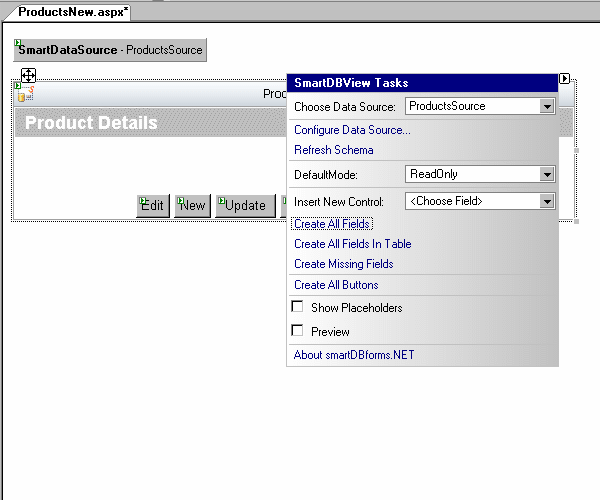This screenshot has height=500, width=600.
Task: Click the 'Choose Data Source:' label
Action: (x=344, y=107)
